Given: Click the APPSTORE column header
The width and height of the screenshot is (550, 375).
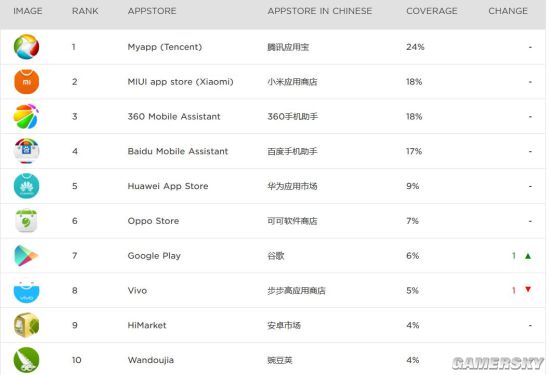Looking at the screenshot, I should pyautogui.click(x=152, y=11).
